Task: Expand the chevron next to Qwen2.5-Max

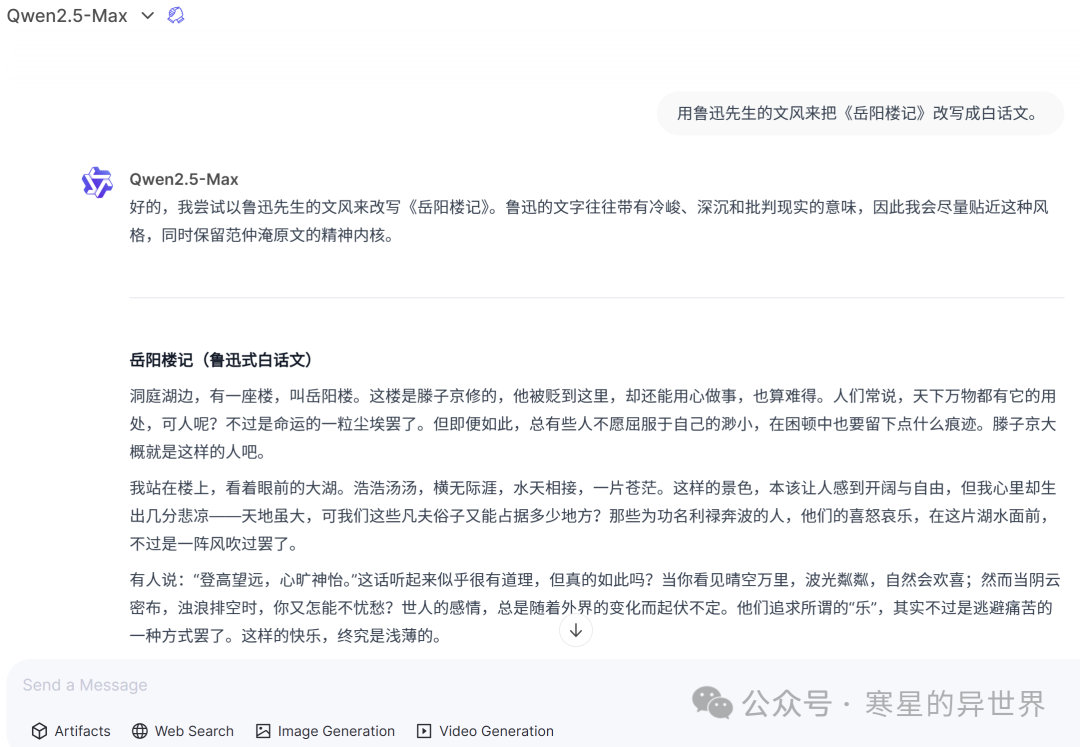Action: click(x=148, y=16)
